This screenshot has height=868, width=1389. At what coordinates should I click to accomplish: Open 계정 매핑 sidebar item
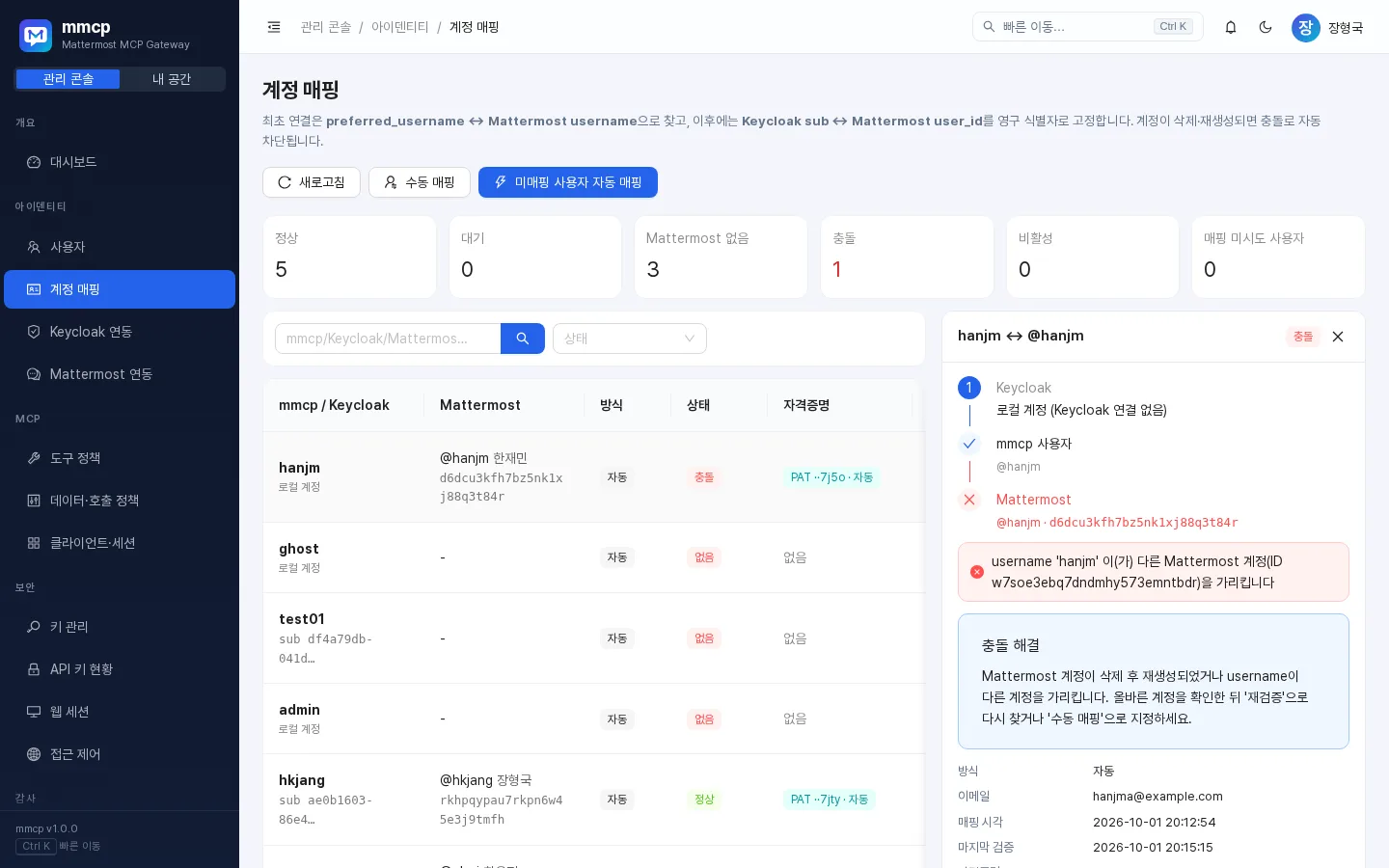[x=120, y=289]
